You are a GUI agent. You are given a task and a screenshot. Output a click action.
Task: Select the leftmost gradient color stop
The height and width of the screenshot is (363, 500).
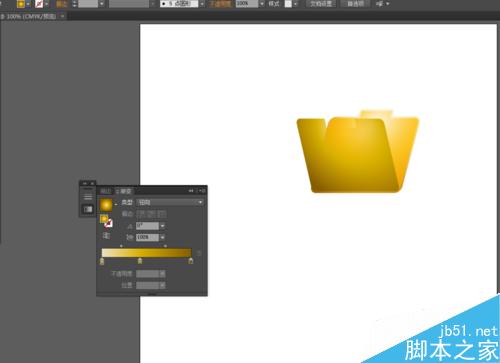pos(102,261)
